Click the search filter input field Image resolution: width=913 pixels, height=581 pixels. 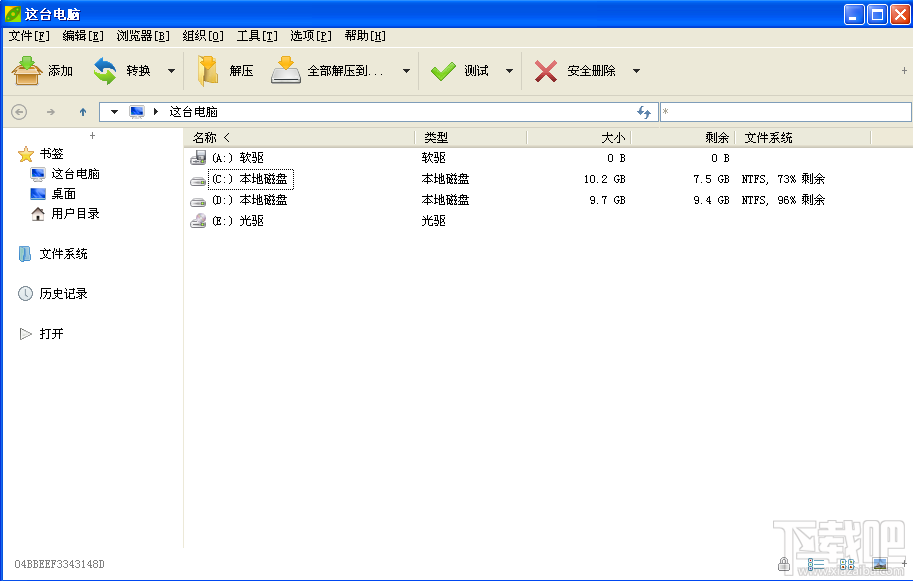tap(785, 112)
